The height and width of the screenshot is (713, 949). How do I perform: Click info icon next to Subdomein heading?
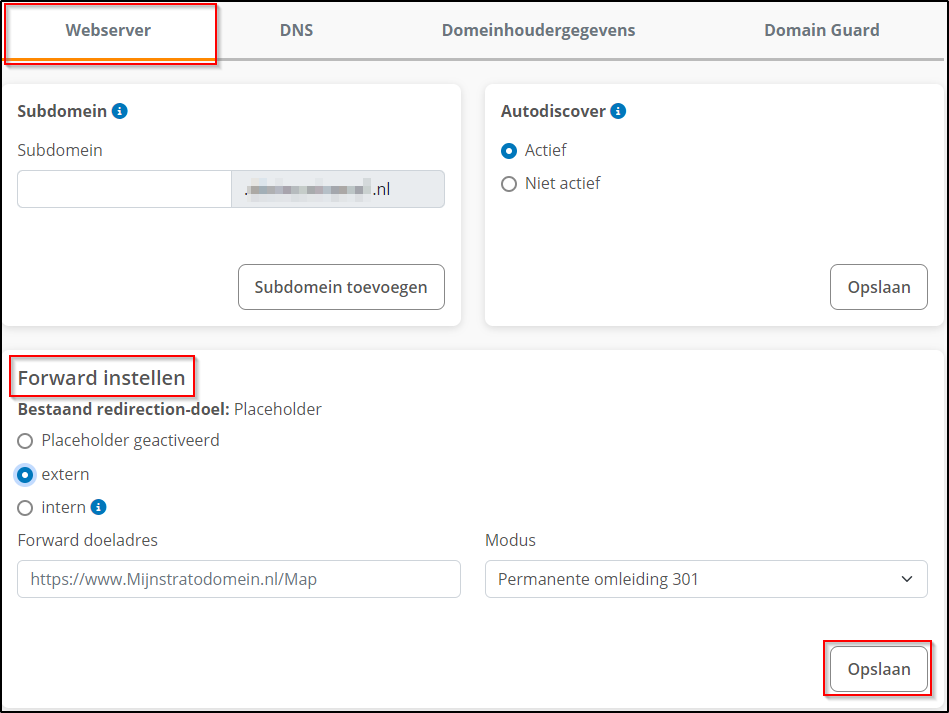coord(120,111)
